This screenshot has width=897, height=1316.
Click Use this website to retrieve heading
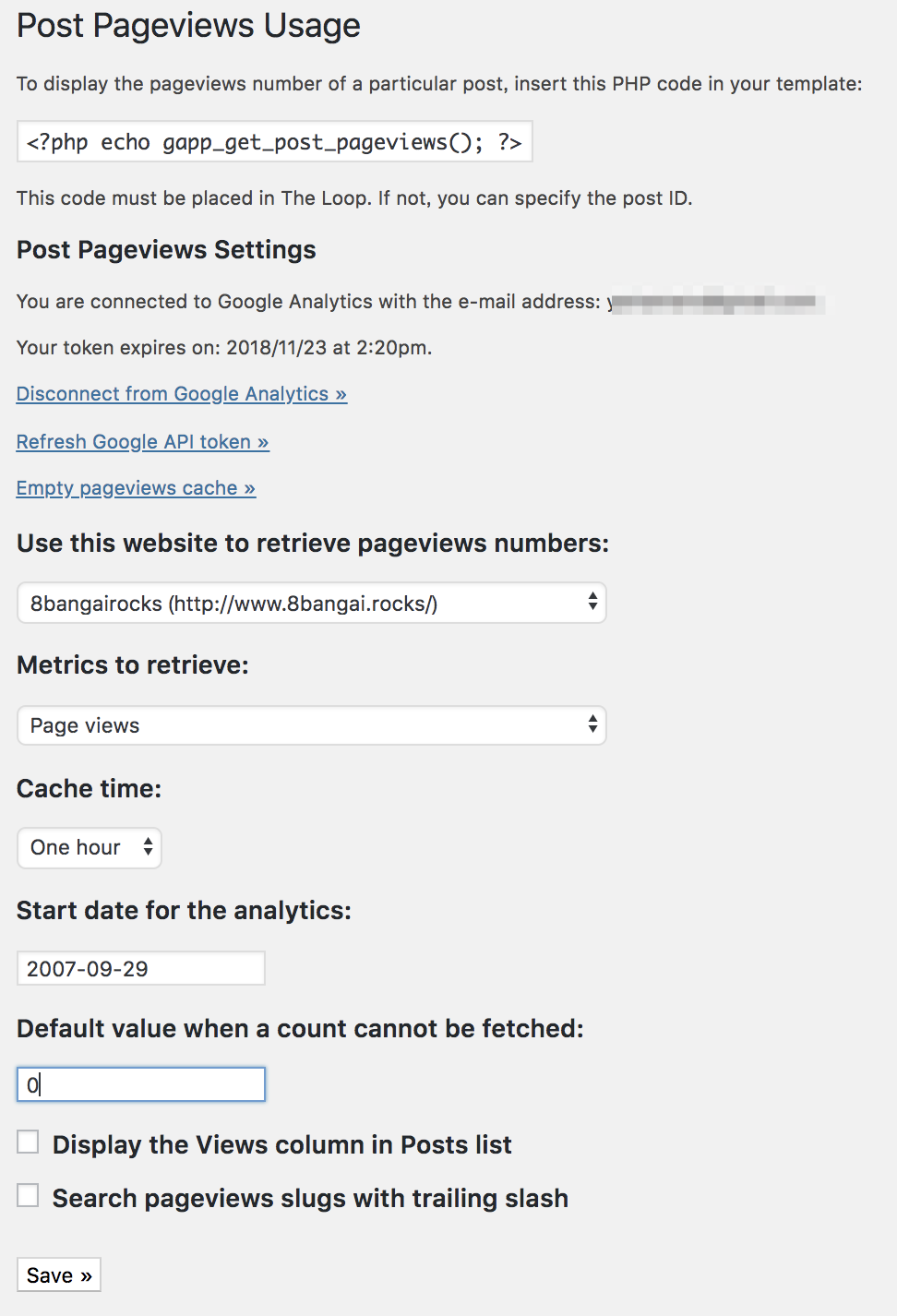click(x=313, y=544)
